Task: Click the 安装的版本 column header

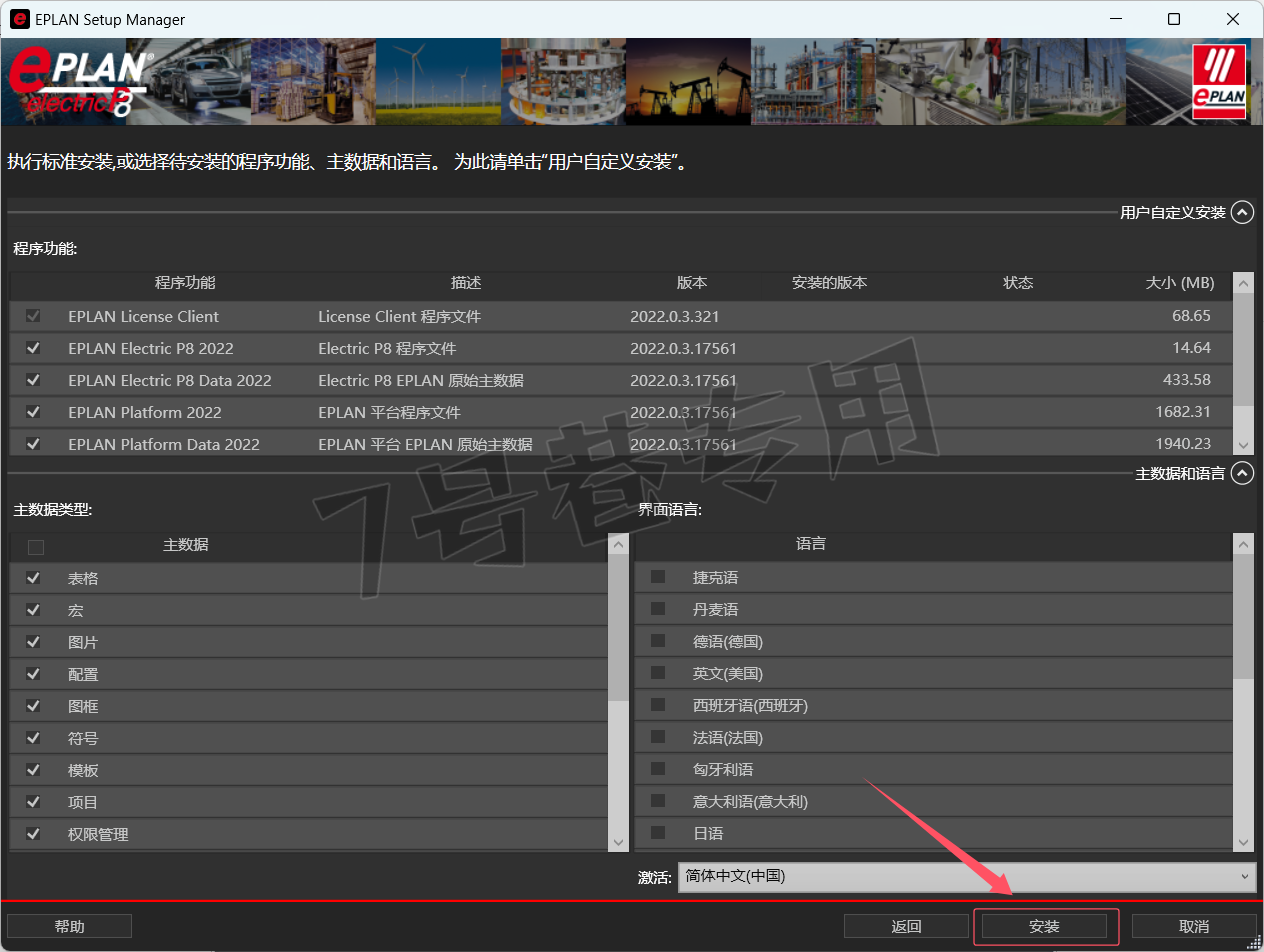Action: pyautogui.click(x=830, y=283)
